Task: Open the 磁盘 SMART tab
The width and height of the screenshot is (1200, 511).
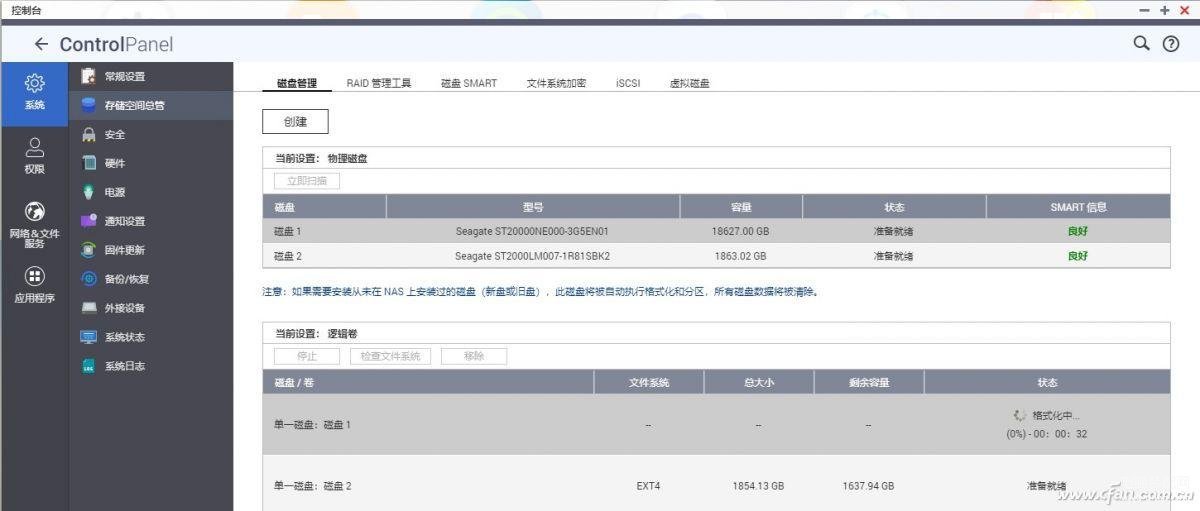Action: (x=469, y=83)
